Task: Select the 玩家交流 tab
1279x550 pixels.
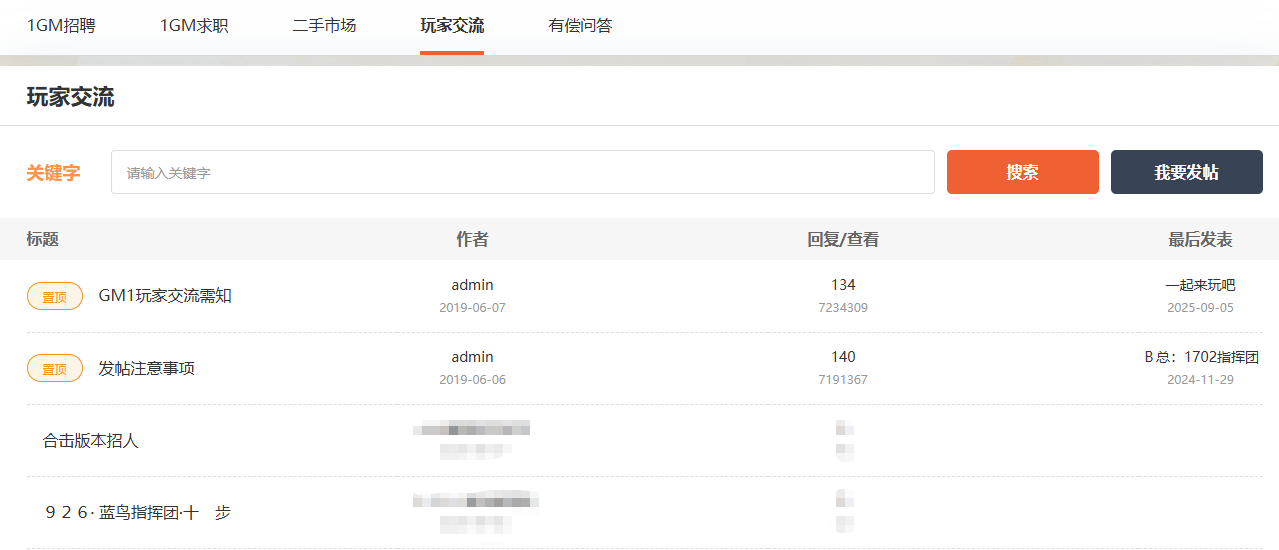Action: (452, 26)
